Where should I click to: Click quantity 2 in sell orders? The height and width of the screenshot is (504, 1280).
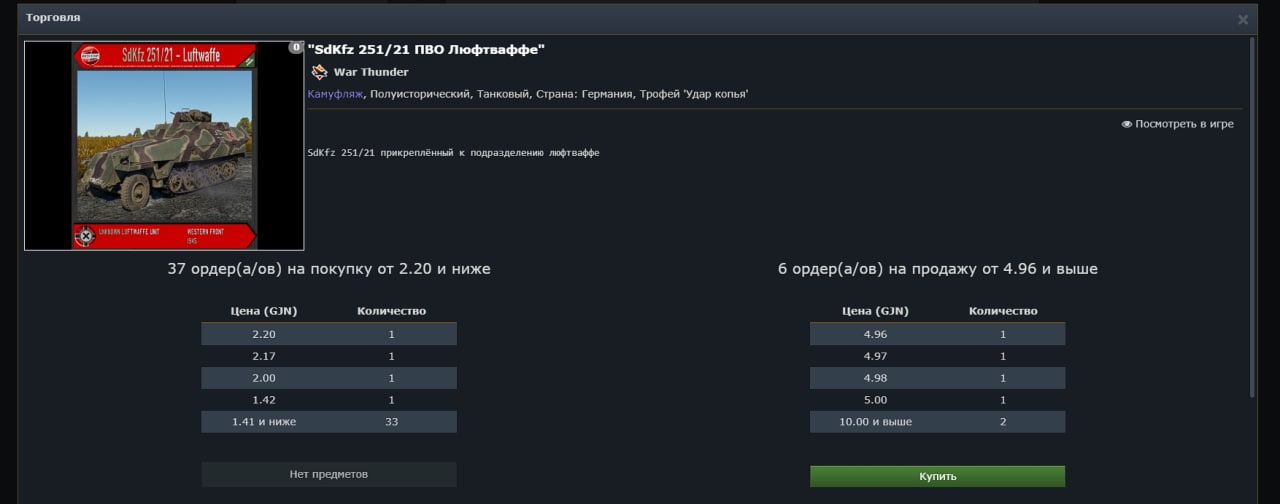pos(1003,422)
